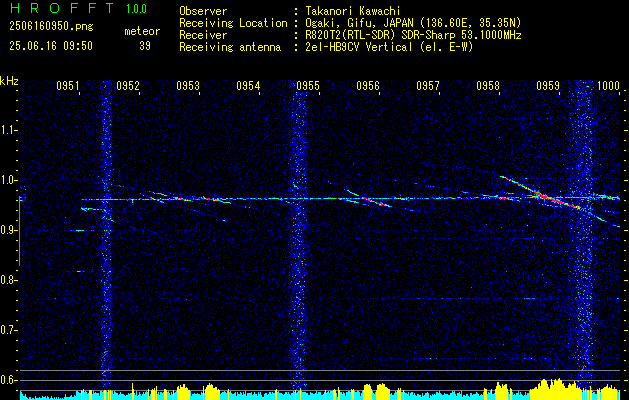Select the 1.1 frequency axis label
The height and width of the screenshot is (400, 629).
8,130
